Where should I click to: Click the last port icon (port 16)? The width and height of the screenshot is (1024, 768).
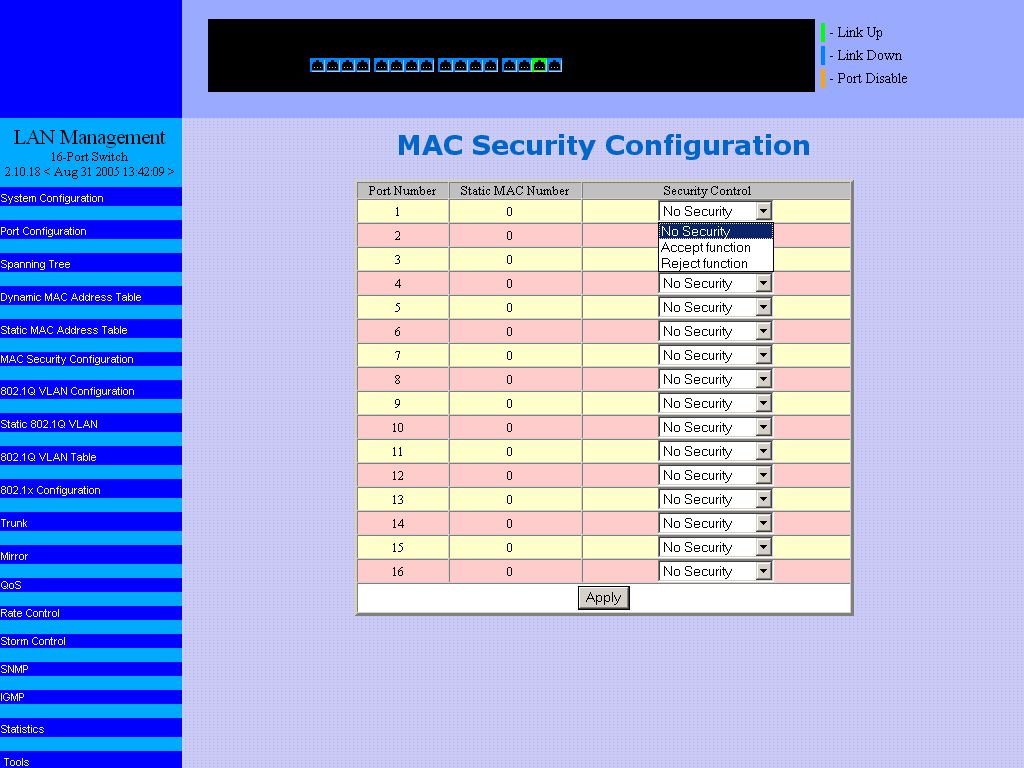(x=555, y=66)
